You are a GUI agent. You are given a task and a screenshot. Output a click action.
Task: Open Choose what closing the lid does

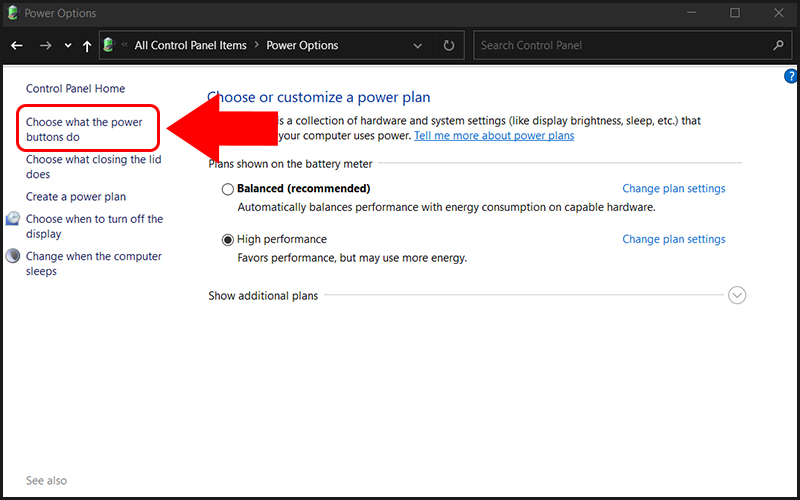pyautogui.click(x=93, y=167)
